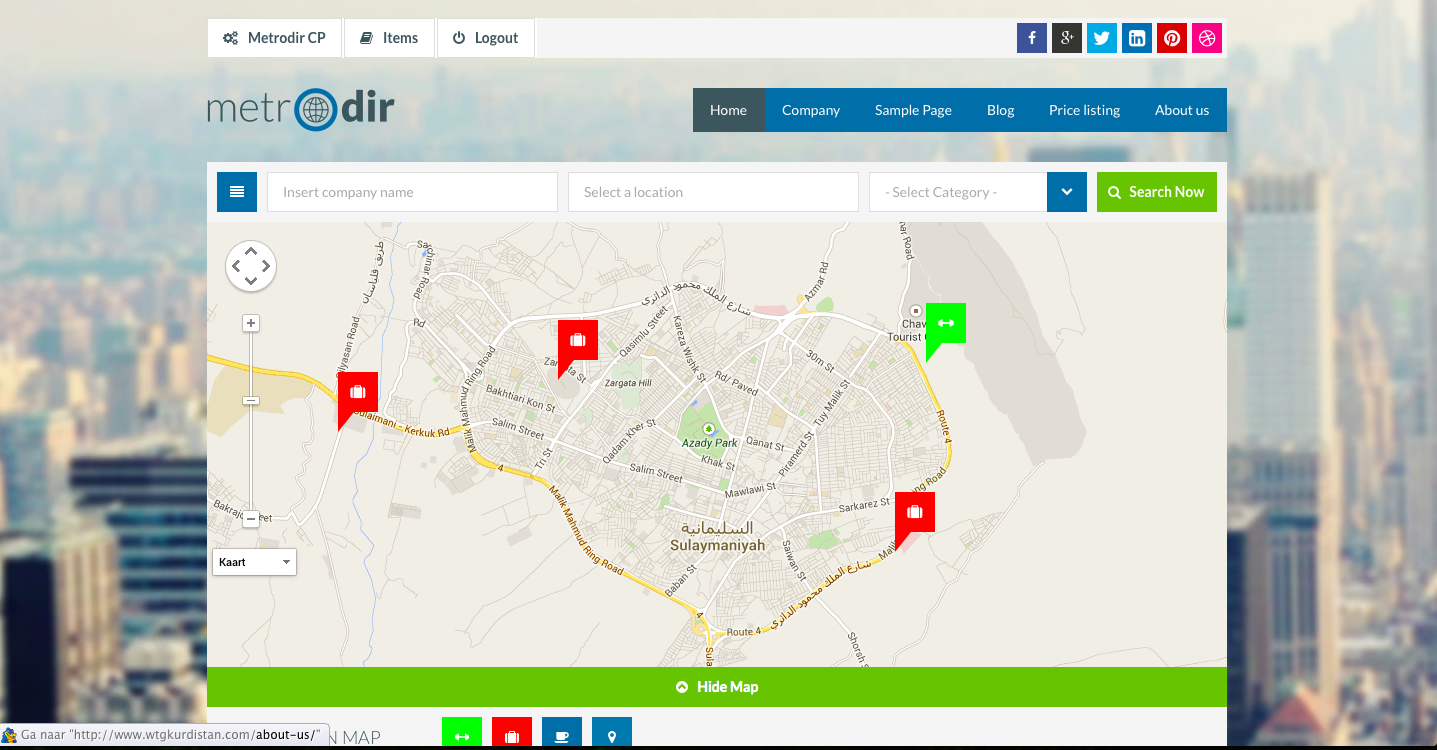The image size is (1437, 750).
Task: Open the Facebook social link
Action: pyautogui.click(x=1032, y=38)
